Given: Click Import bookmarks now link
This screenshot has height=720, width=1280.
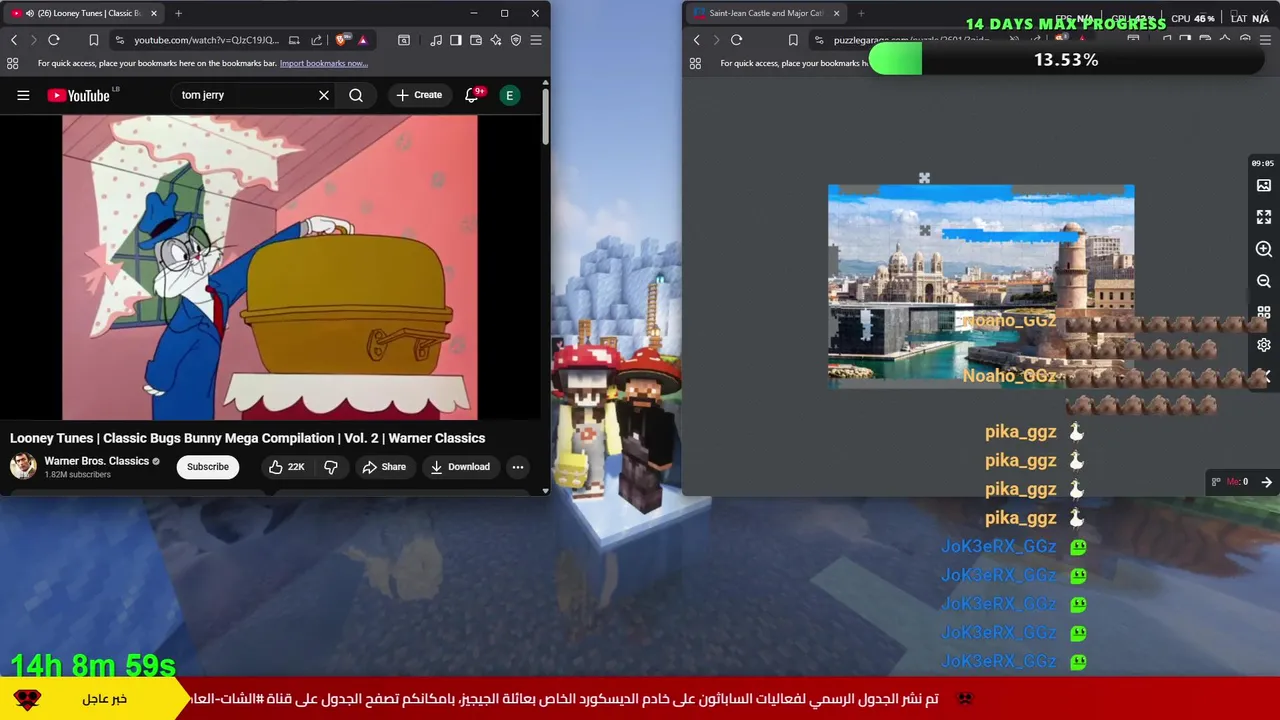Looking at the screenshot, I should 324,63.
